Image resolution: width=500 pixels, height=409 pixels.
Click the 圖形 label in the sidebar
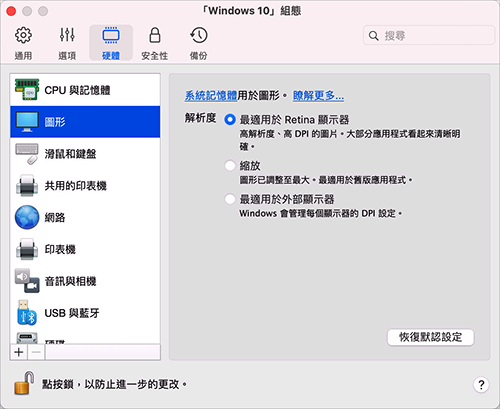55,122
